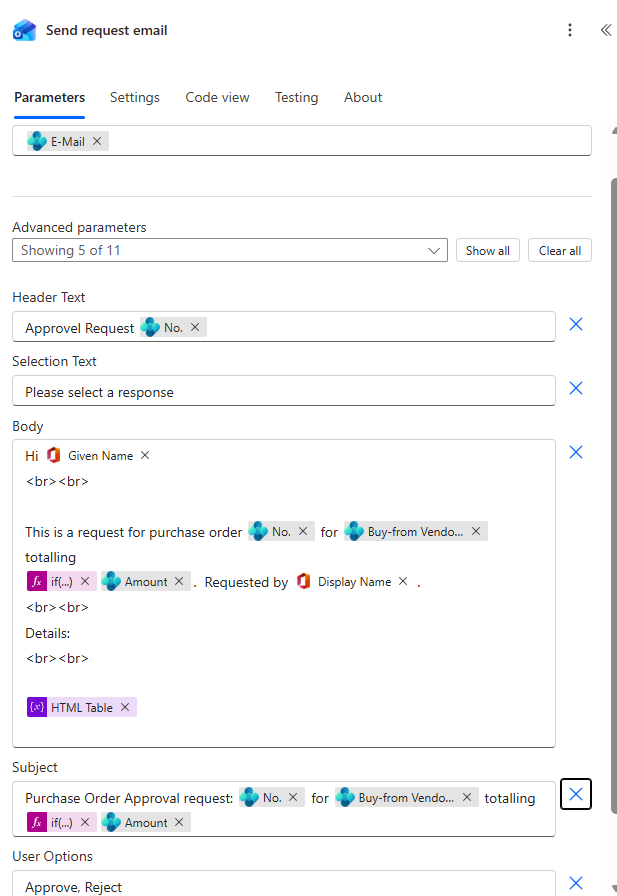Remove the Body parameter with X
Screen dimensions: 617x896
[x=576, y=452]
